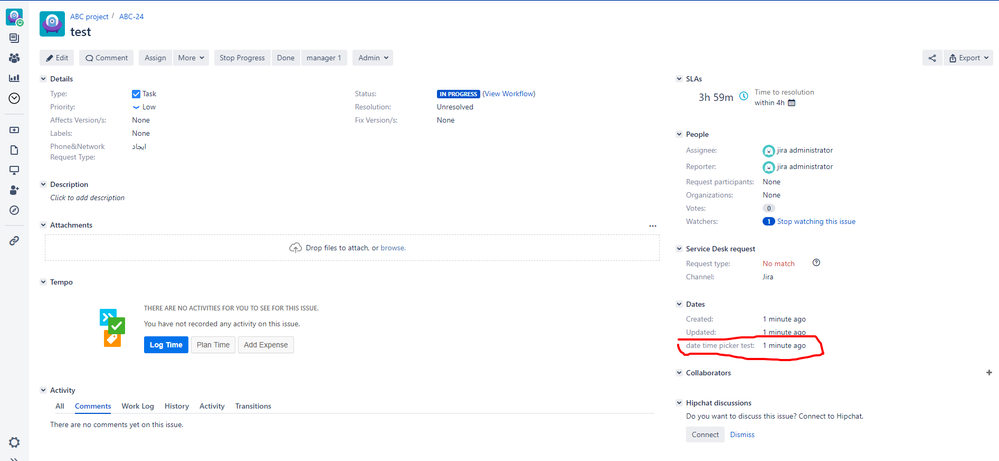Collapse the Details section
The width and height of the screenshot is (999, 461).
tap(43, 79)
